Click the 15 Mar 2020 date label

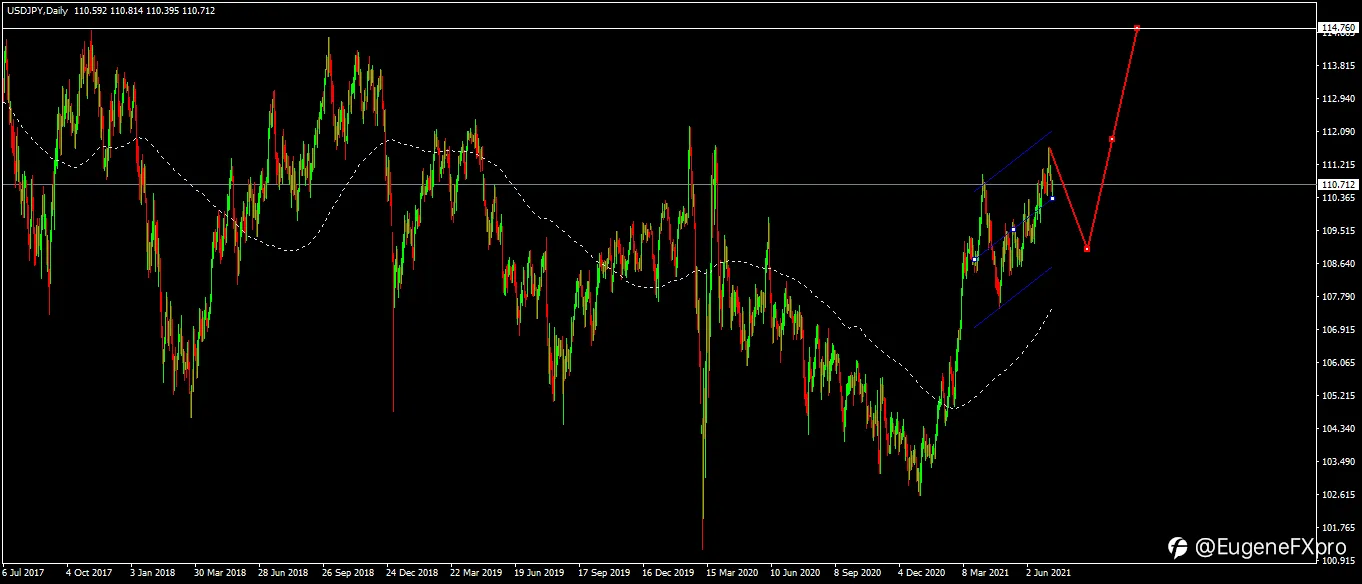point(732,574)
